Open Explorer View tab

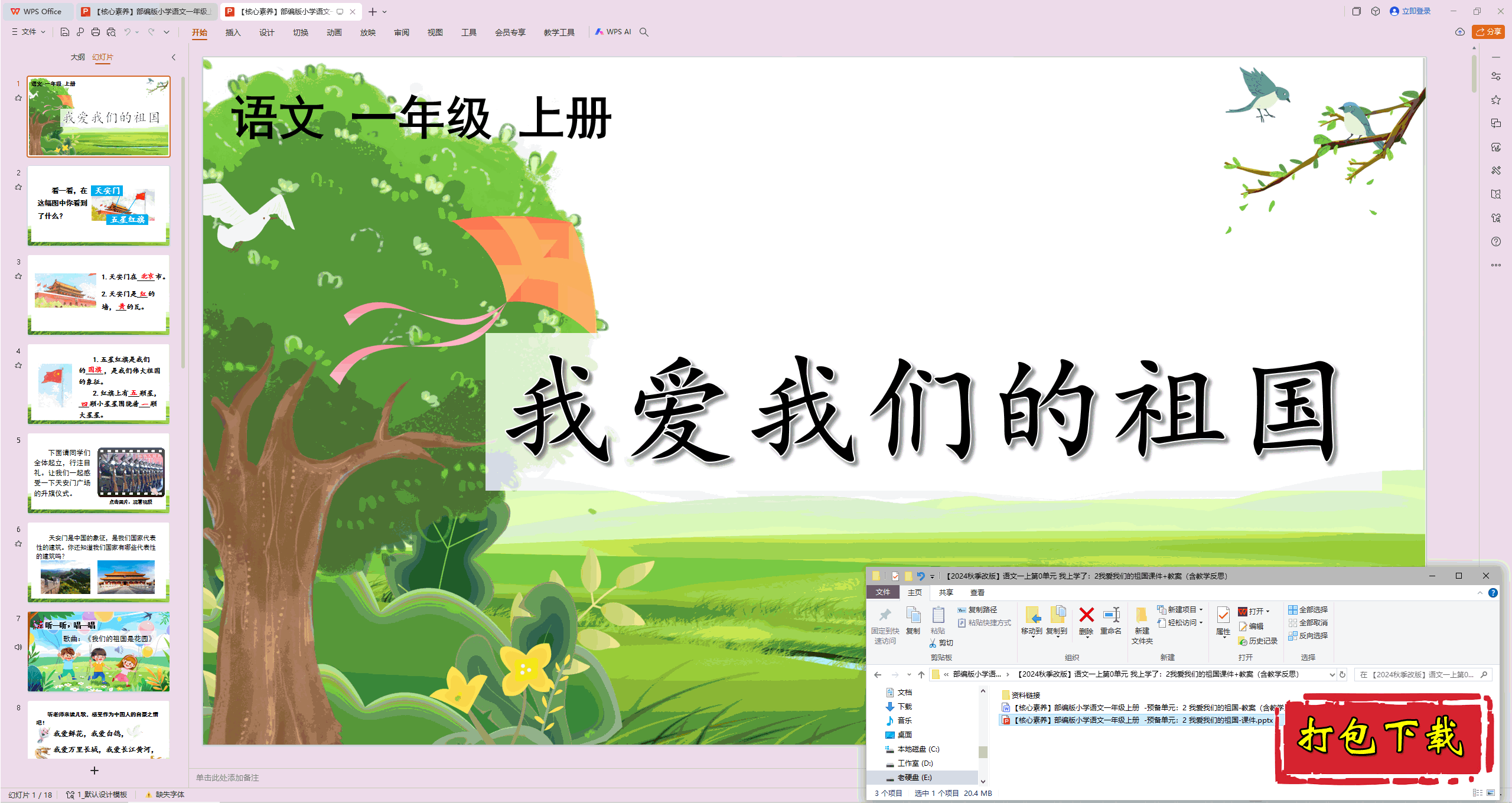pyautogui.click(x=977, y=592)
